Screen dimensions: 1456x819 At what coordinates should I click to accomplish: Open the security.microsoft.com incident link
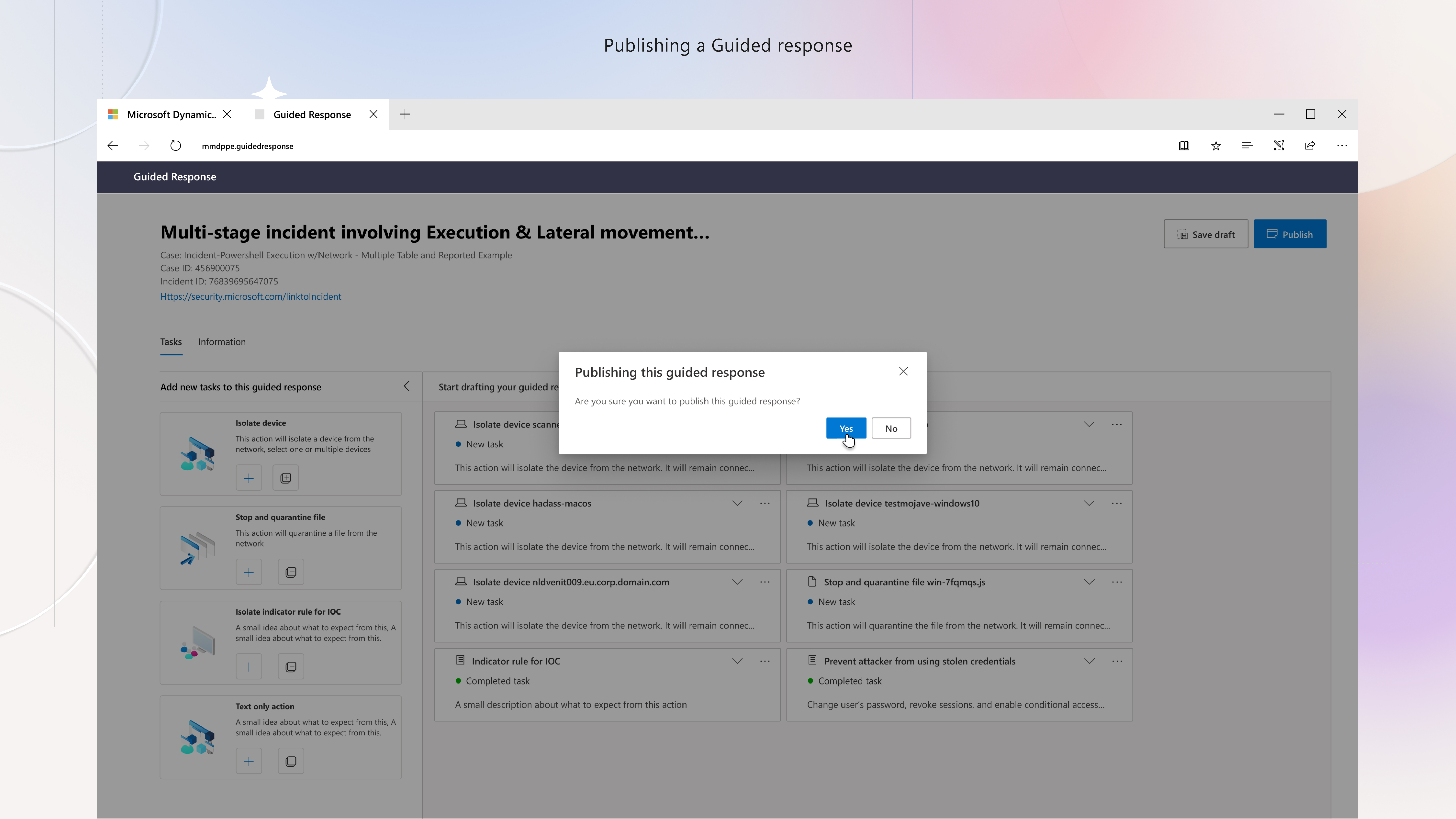tap(251, 296)
